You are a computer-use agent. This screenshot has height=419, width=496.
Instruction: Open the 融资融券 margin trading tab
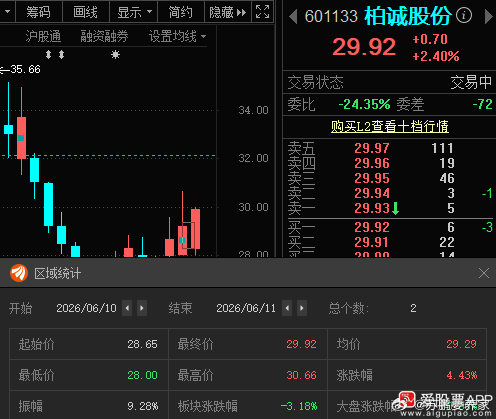pyautogui.click(x=104, y=36)
